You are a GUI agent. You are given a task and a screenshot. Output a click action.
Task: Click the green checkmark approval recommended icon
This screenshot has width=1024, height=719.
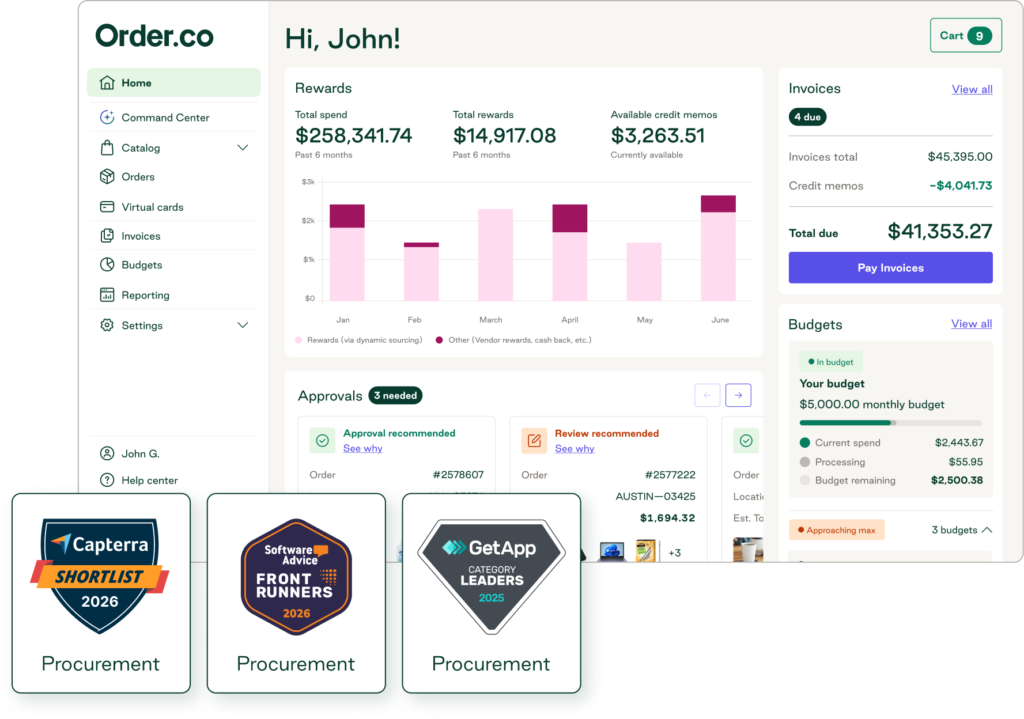[x=322, y=441]
